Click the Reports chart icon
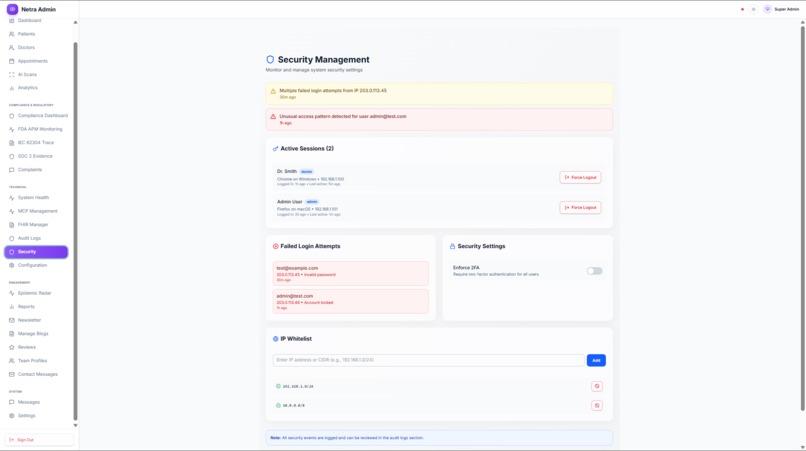 pos(11,306)
